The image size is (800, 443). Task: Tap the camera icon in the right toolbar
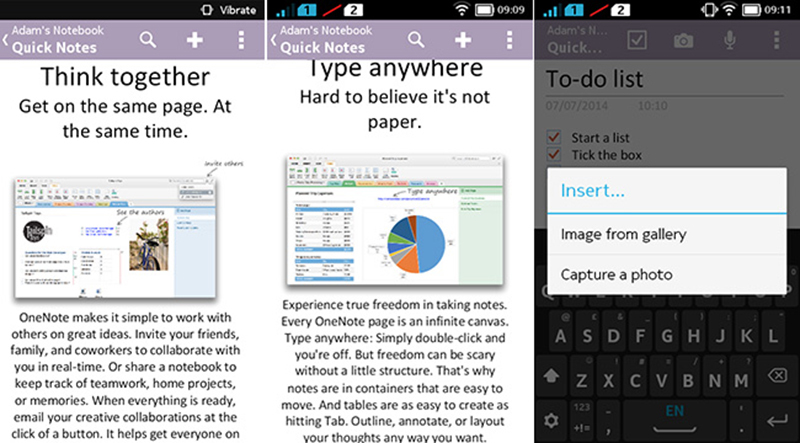pos(683,40)
